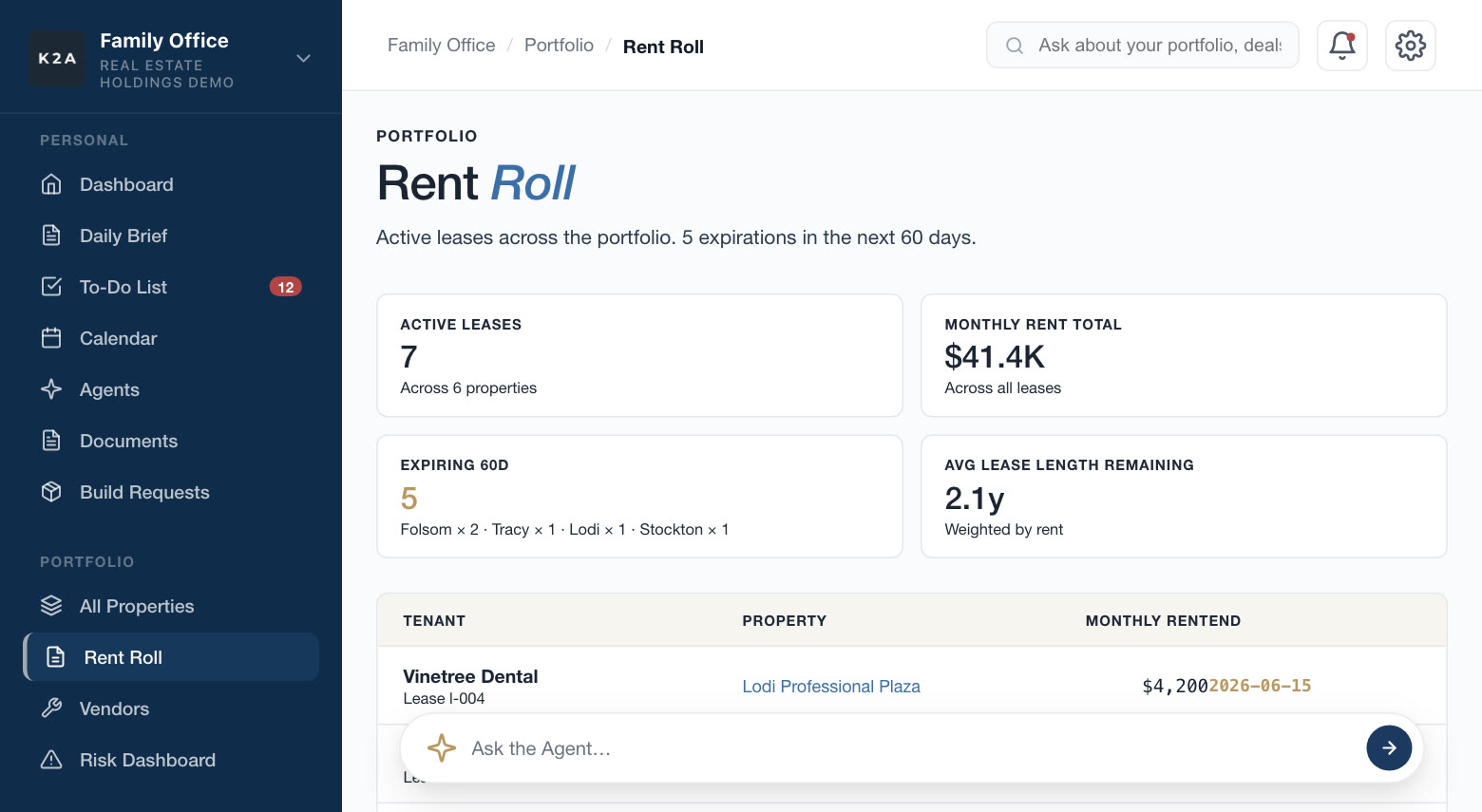Click the To-Do List badge showing 12

coord(286,287)
